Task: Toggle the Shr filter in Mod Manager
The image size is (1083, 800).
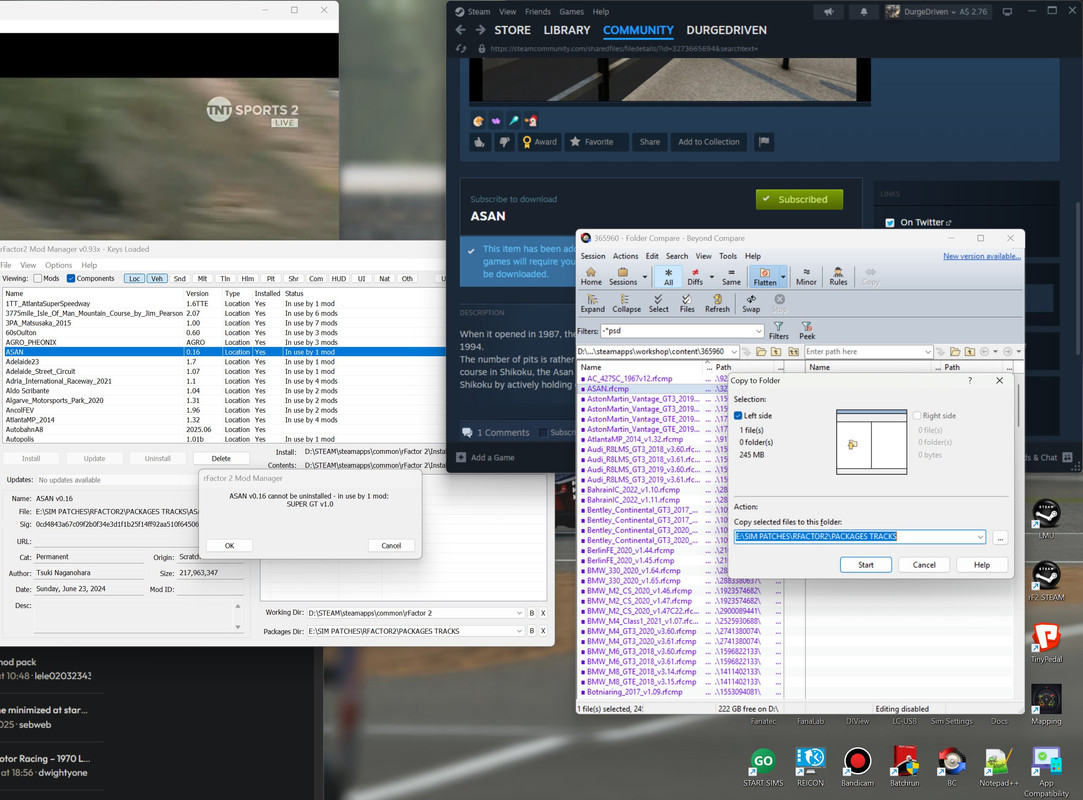Action: (x=293, y=278)
